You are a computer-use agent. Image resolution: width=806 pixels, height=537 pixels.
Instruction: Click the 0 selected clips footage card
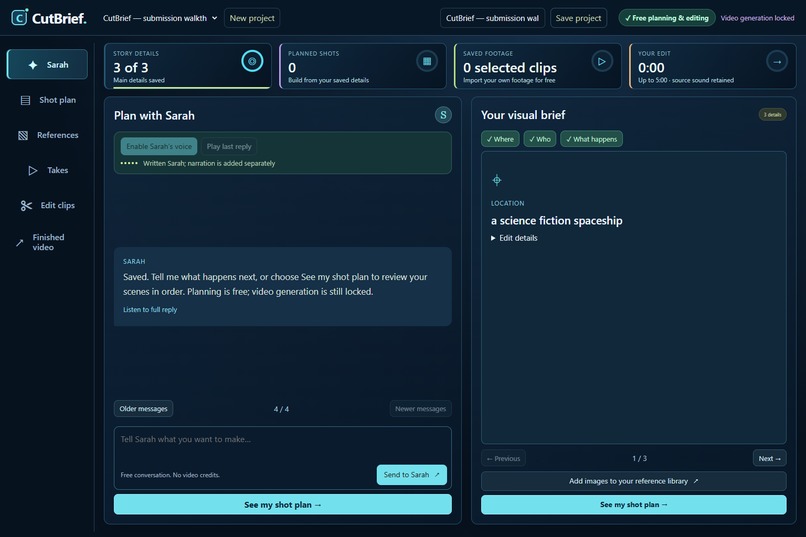point(538,66)
